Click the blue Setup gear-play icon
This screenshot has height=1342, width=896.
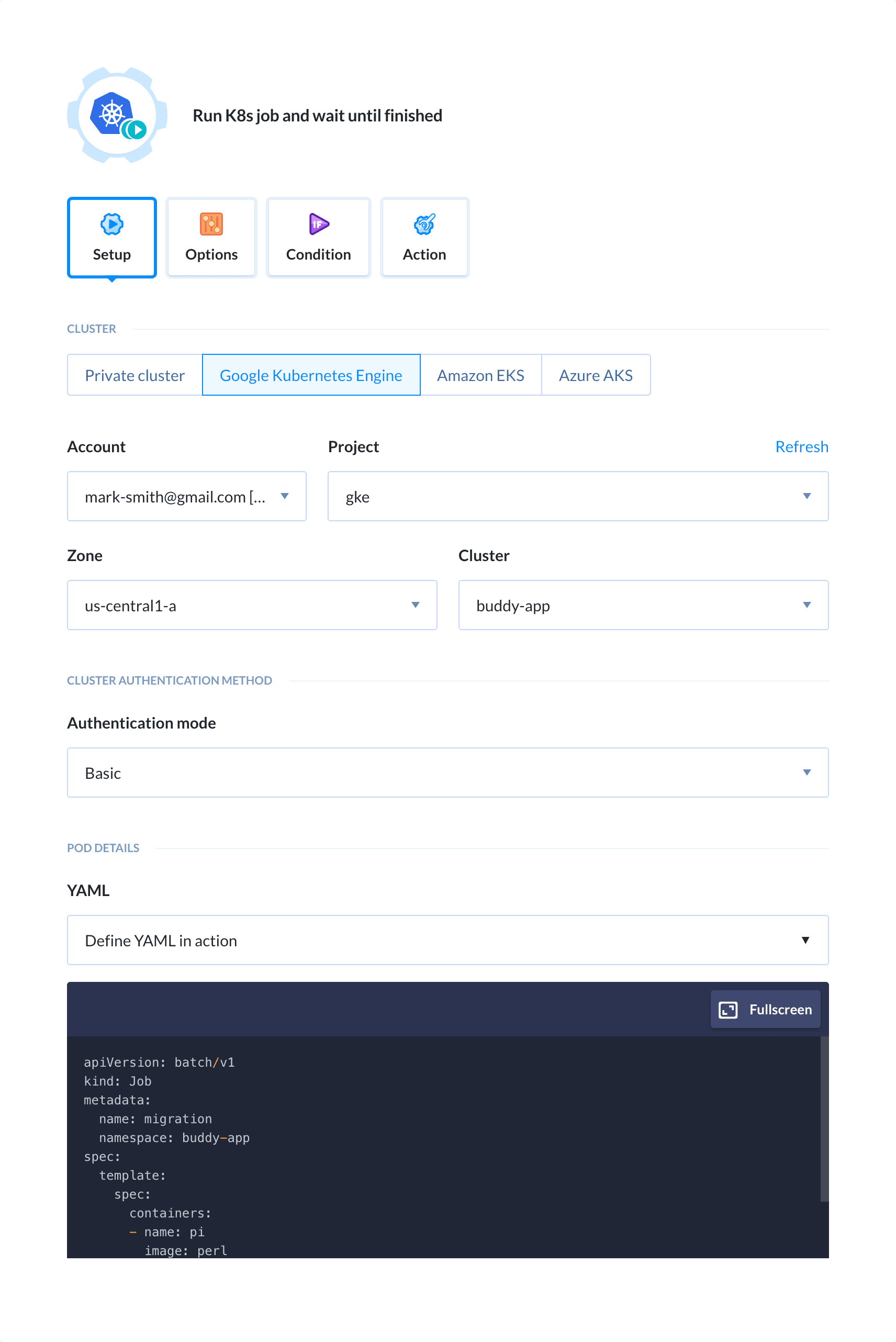tap(111, 224)
